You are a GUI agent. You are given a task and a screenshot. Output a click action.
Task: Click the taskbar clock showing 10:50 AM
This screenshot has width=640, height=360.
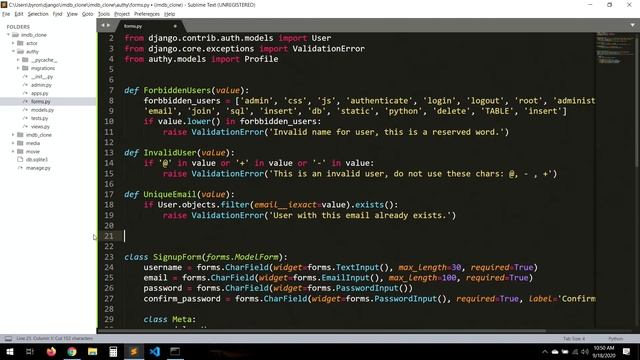[x=604, y=351]
